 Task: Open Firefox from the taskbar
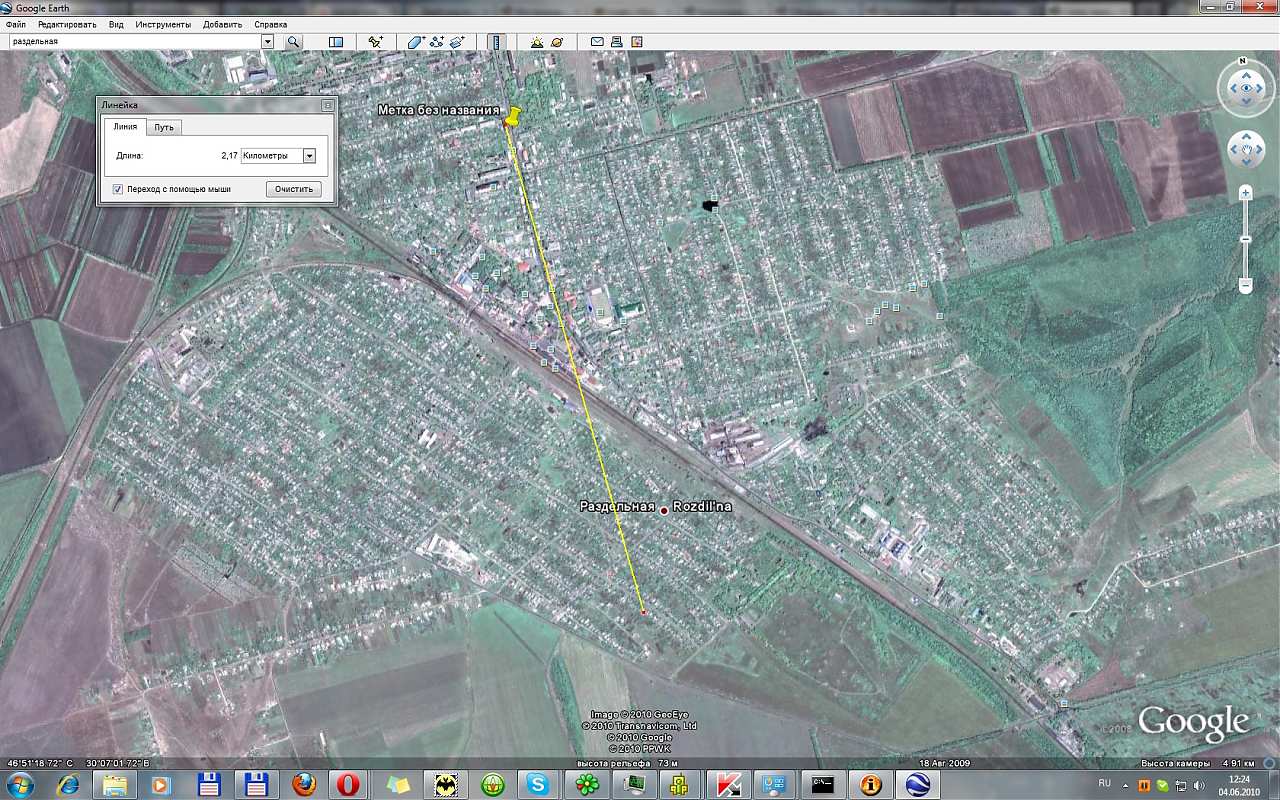(303, 785)
